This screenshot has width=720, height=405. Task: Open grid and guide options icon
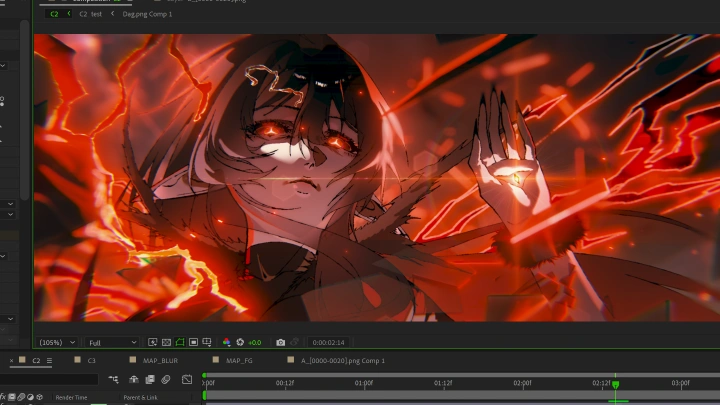coord(207,342)
